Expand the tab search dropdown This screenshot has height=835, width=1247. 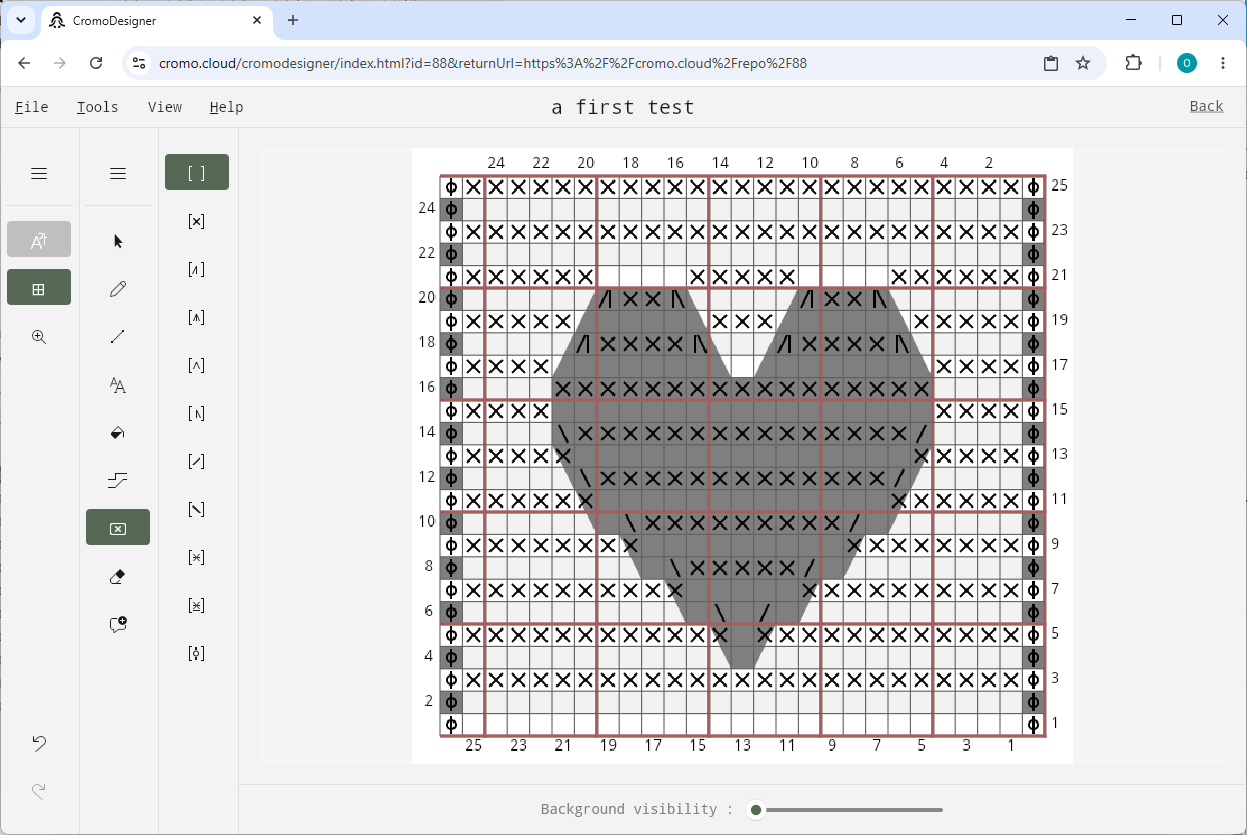click(x=20, y=20)
